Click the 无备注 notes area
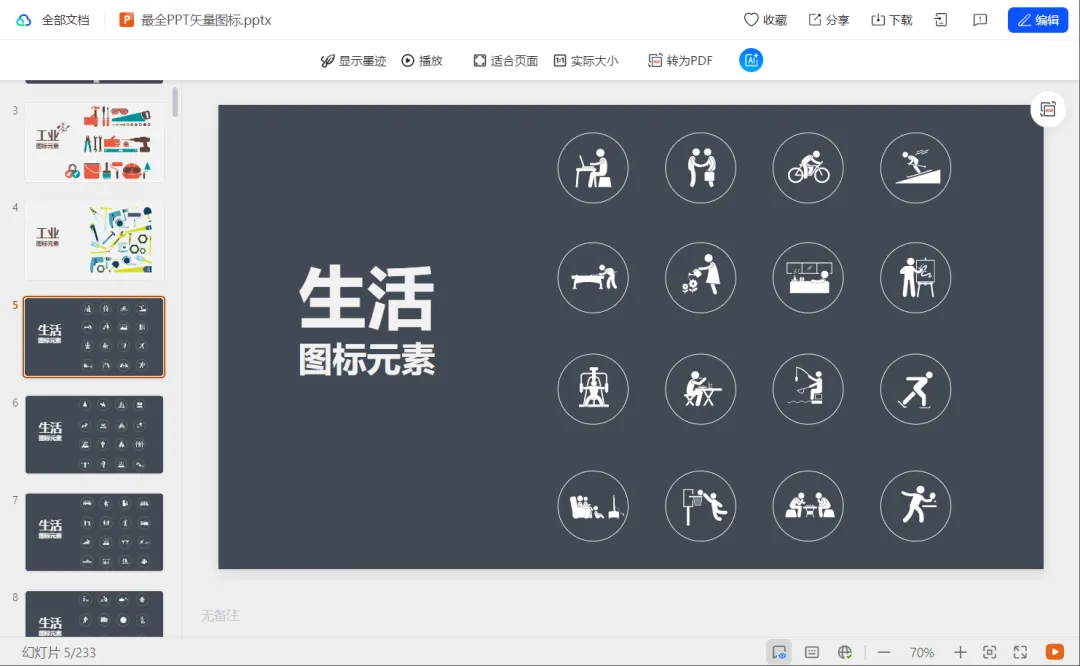1080x666 pixels. click(x=220, y=616)
